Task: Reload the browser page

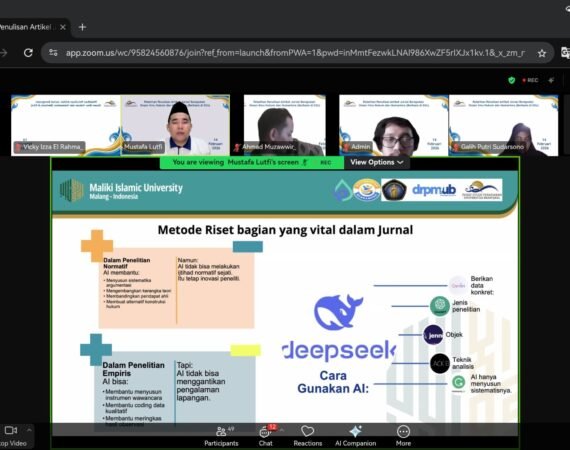Action: 28,53
